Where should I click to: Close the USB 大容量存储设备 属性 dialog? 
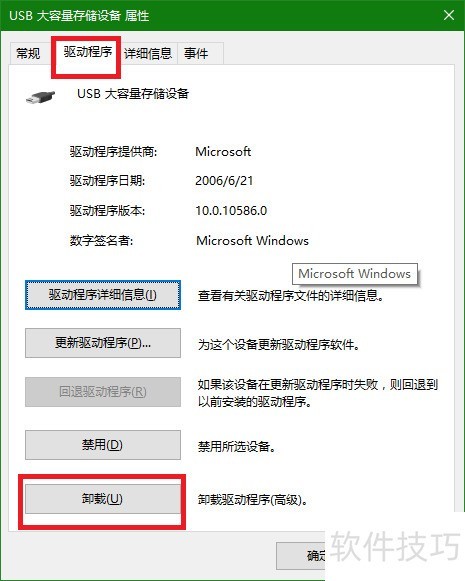coord(449,15)
